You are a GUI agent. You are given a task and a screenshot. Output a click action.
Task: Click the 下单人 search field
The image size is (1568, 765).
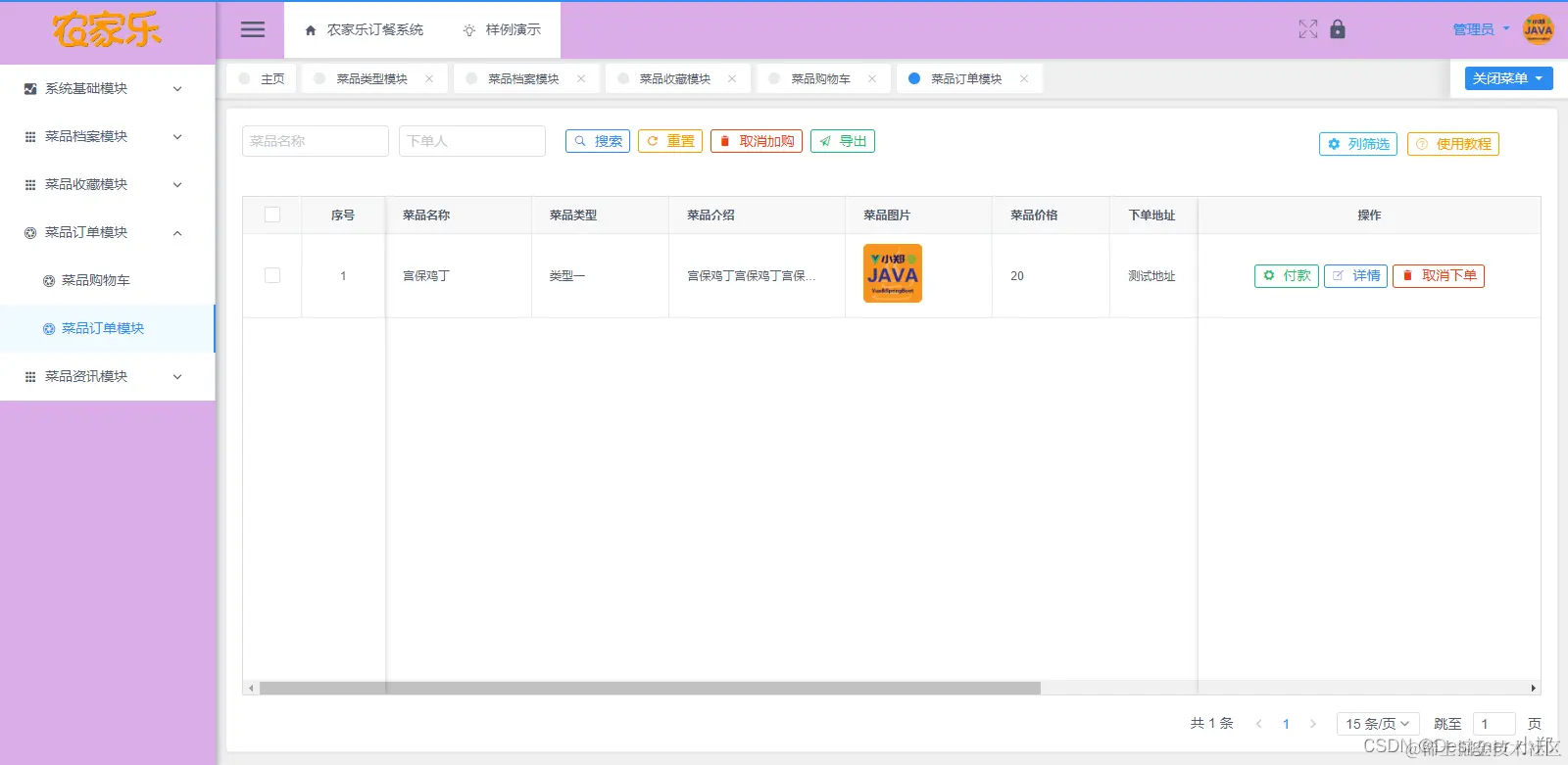472,141
